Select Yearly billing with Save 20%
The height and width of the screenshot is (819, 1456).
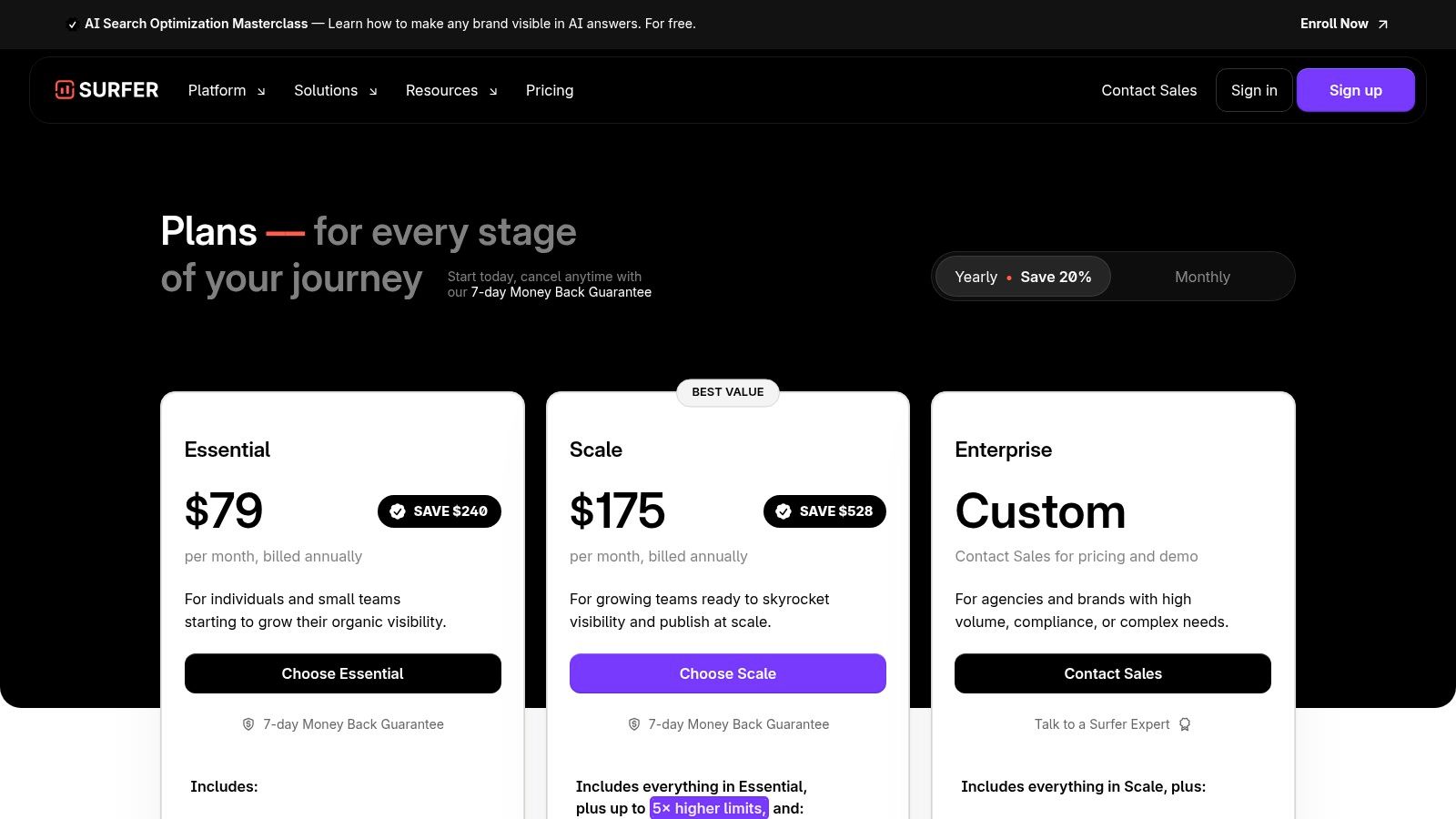pyautogui.click(x=1023, y=277)
